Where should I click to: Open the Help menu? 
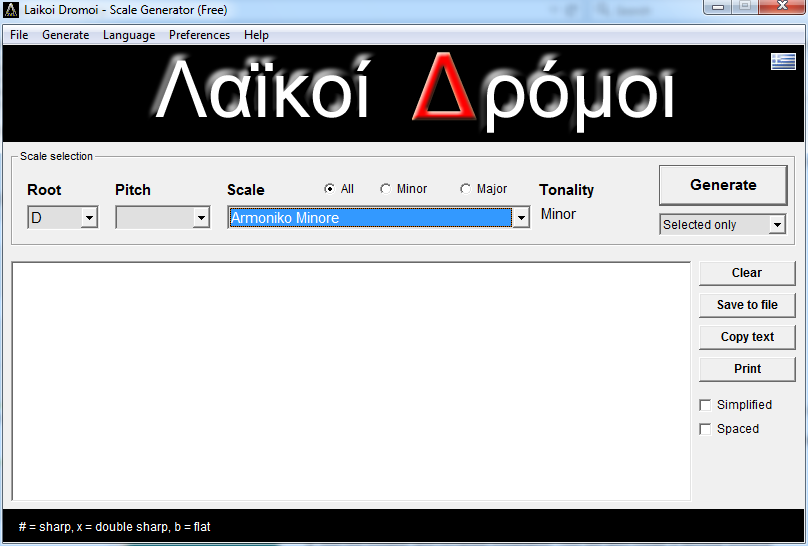tap(256, 35)
